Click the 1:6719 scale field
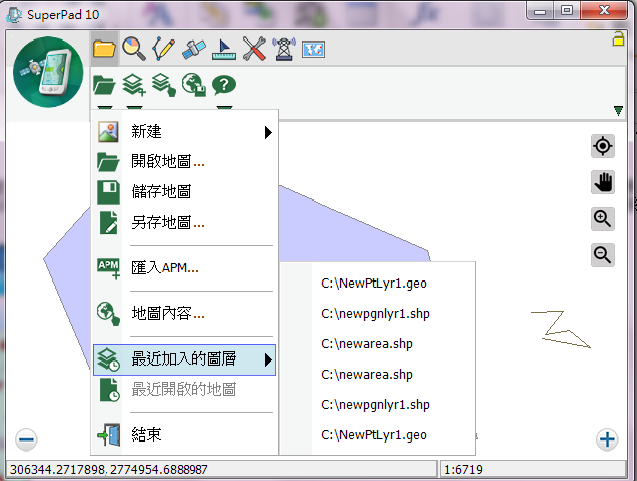The height and width of the screenshot is (481, 637). pyautogui.click(x=533, y=469)
